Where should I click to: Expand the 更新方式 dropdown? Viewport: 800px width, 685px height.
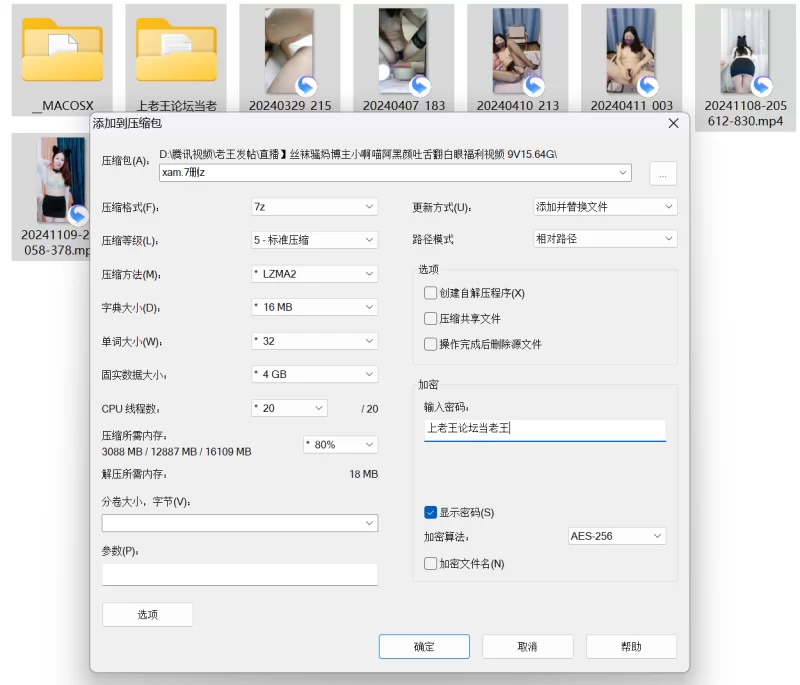pyautogui.click(x=605, y=207)
